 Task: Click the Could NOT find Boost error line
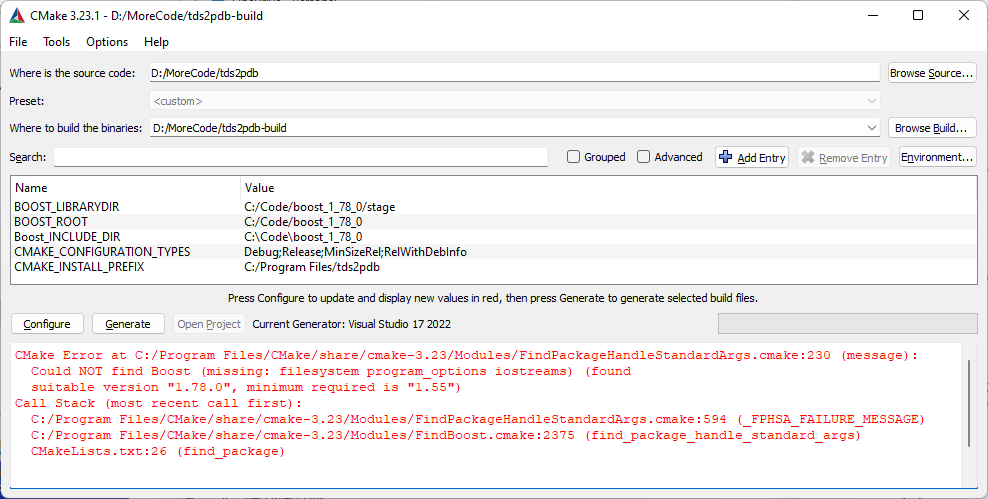[331, 371]
